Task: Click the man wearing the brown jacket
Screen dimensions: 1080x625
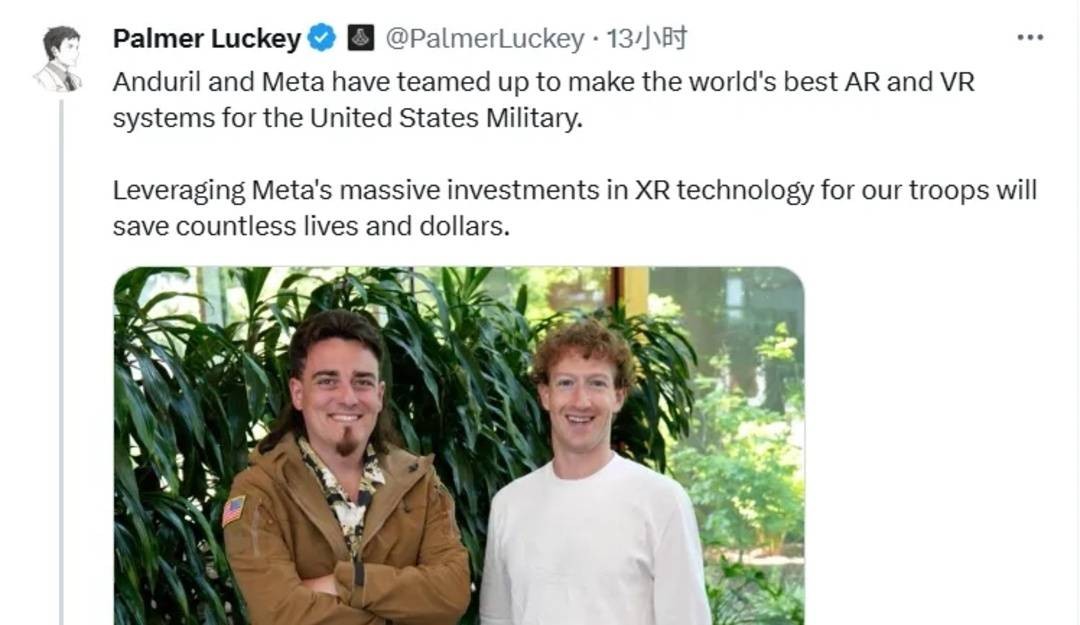Action: coord(344,469)
